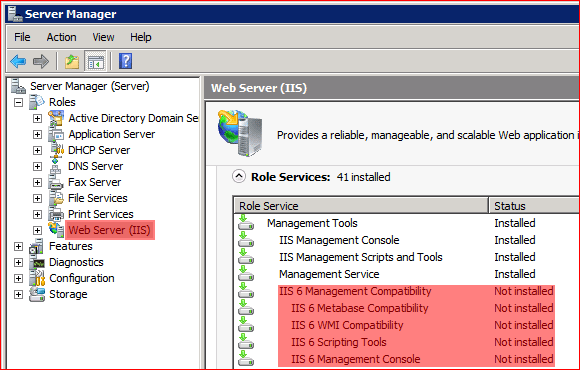Screen dimensions: 580x370
Task: Click the Up one level folder icon
Action: click(72, 61)
